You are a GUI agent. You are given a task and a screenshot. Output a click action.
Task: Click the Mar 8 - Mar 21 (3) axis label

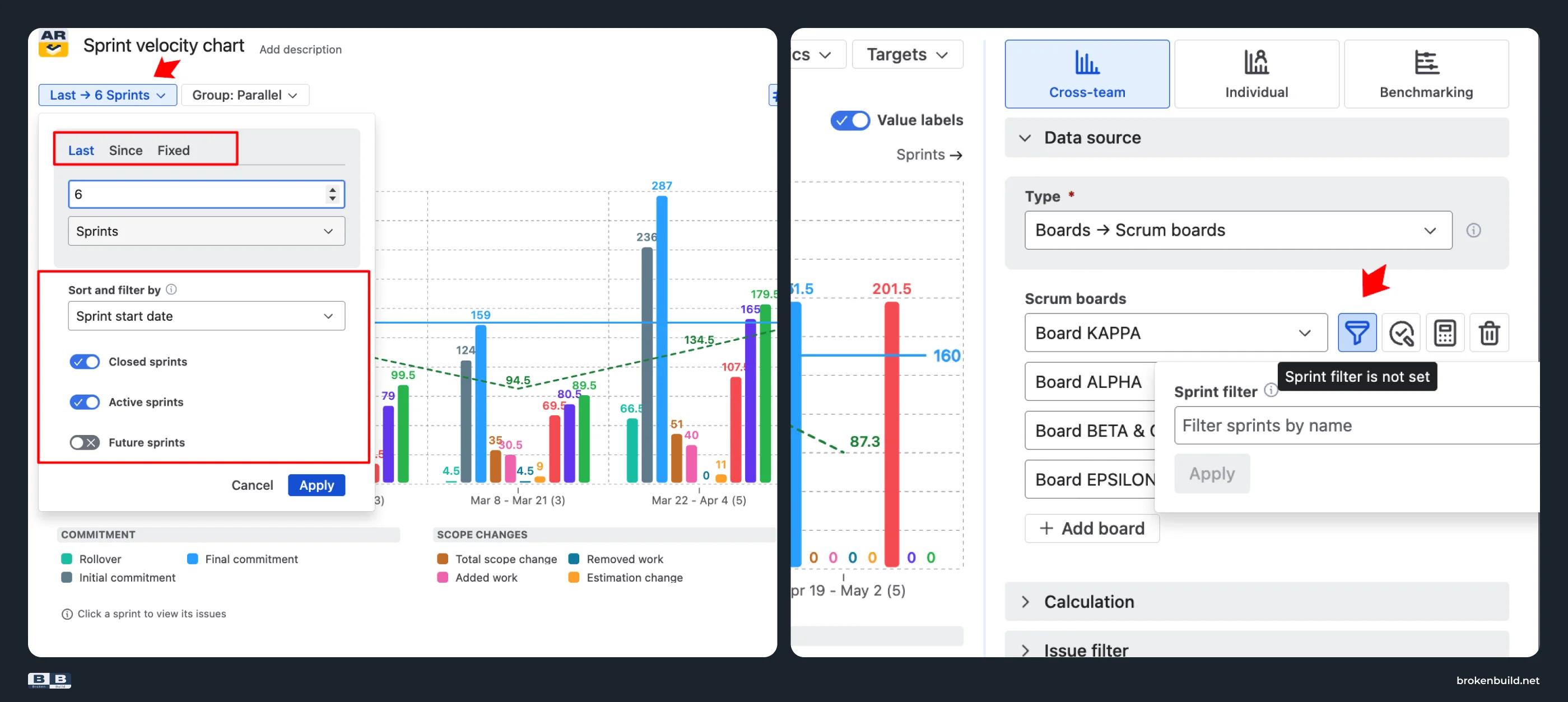[518, 500]
